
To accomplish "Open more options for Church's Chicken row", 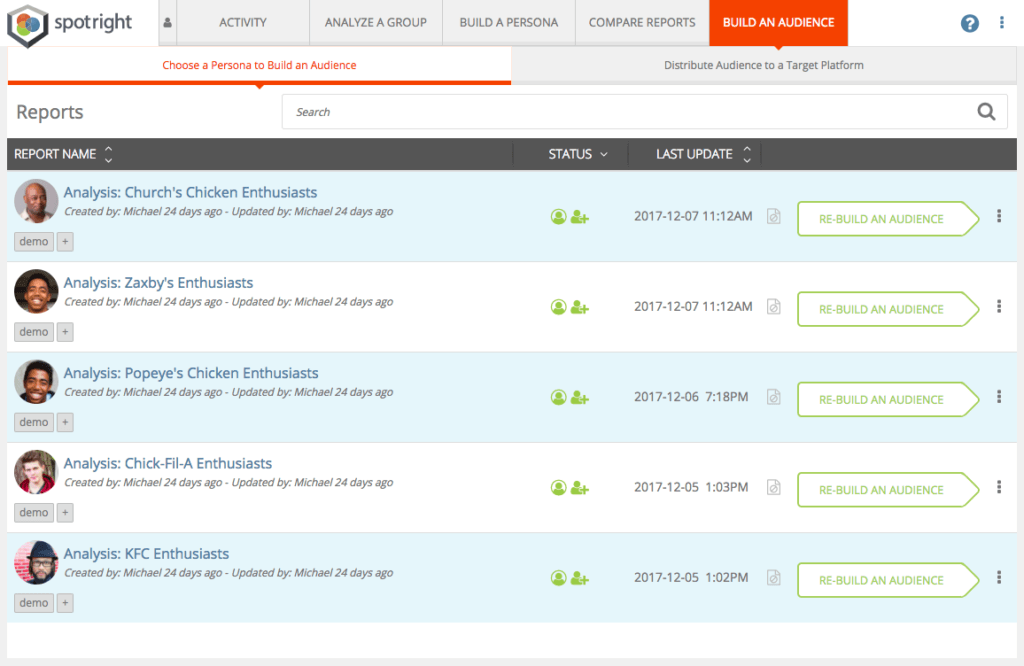I will coord(999,216).
